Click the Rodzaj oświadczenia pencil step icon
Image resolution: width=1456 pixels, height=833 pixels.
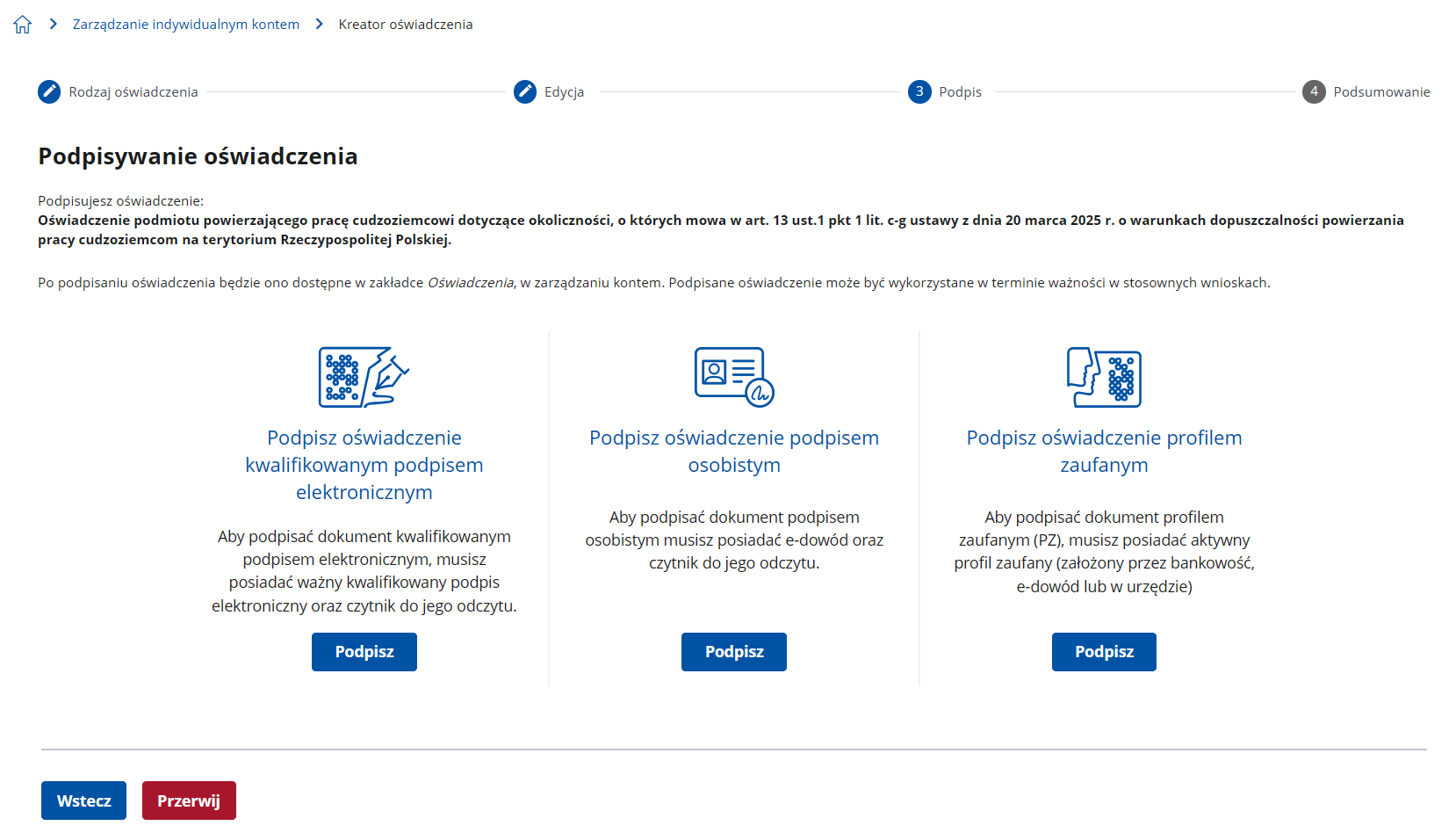pos(49,91)
